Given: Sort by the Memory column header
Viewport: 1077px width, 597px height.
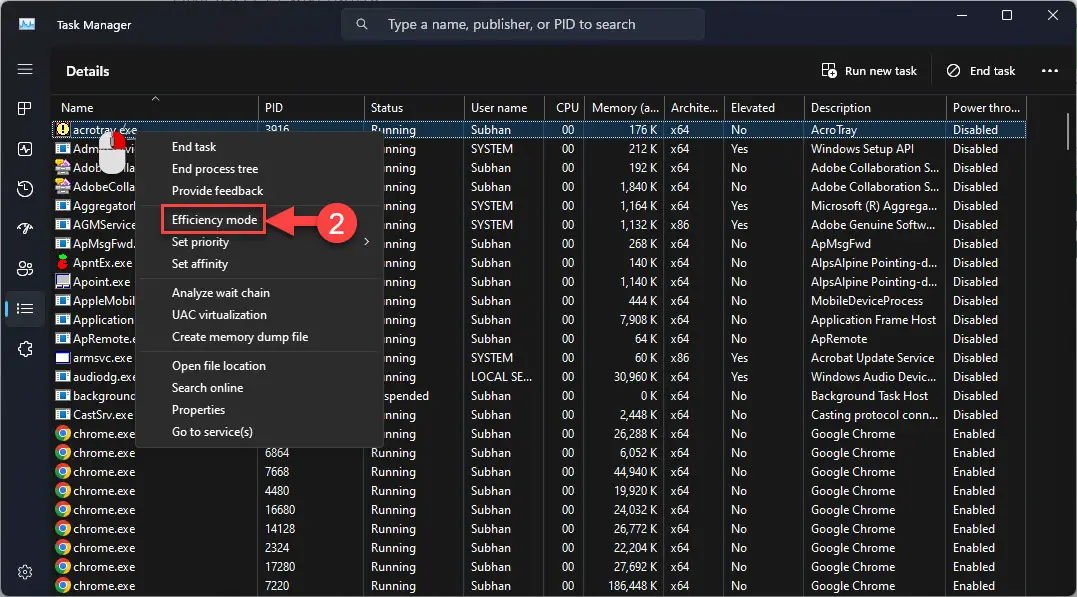Looking at the screenshot, I should [x=624, y=108].
